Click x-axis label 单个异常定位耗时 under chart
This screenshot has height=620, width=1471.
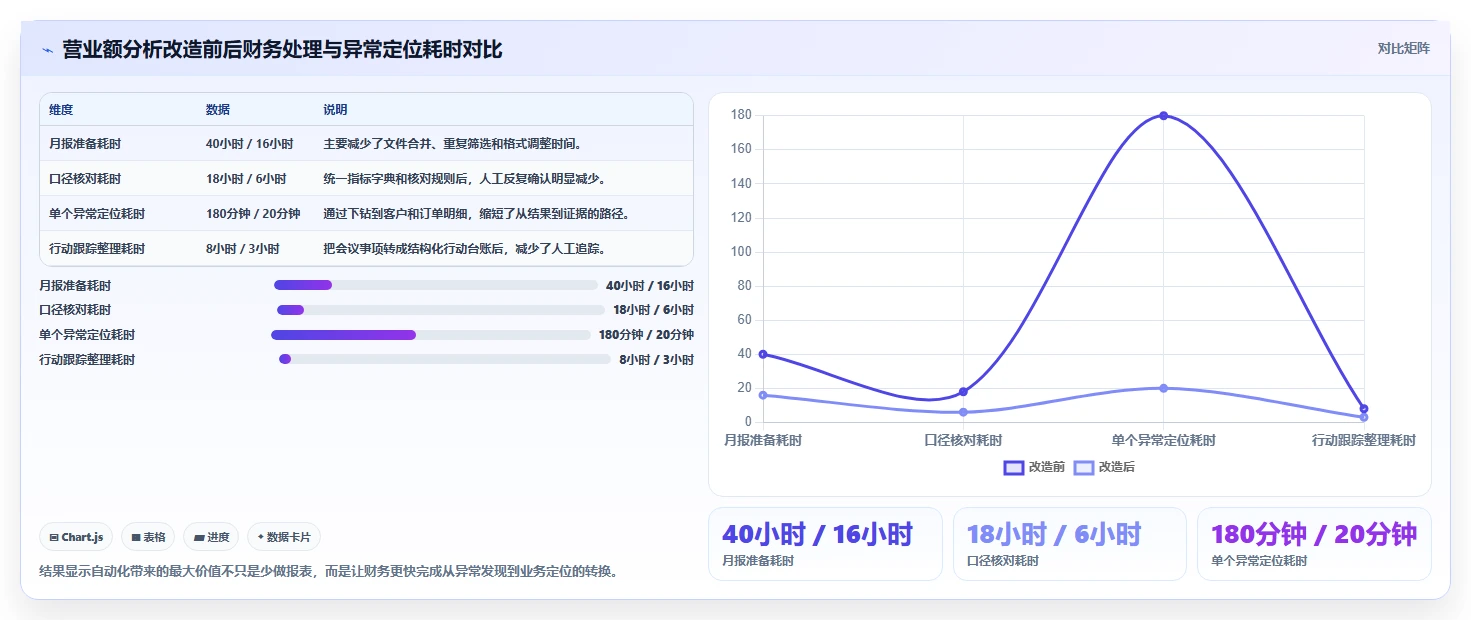[1163, 440]
